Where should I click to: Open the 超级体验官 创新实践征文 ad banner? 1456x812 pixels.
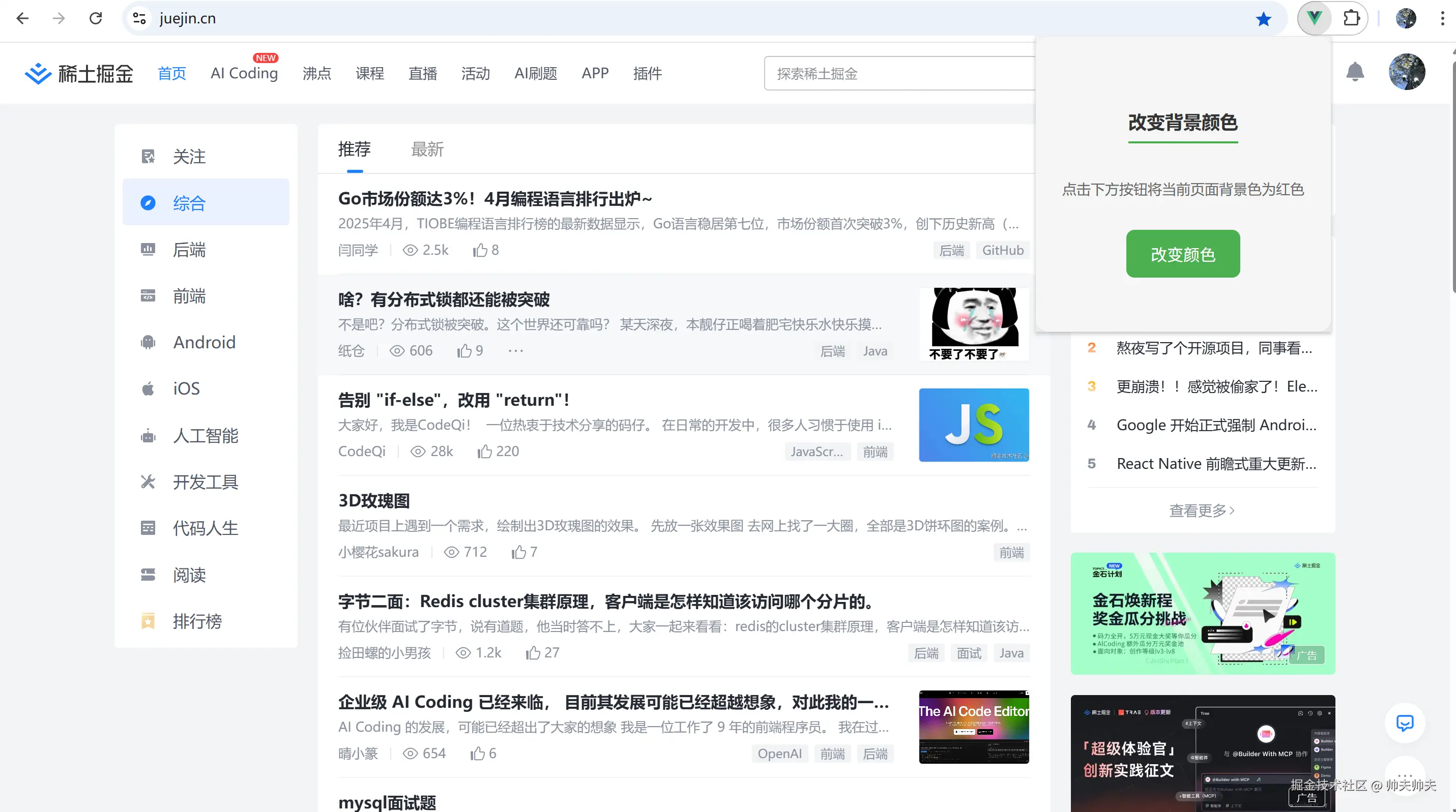1203,753
